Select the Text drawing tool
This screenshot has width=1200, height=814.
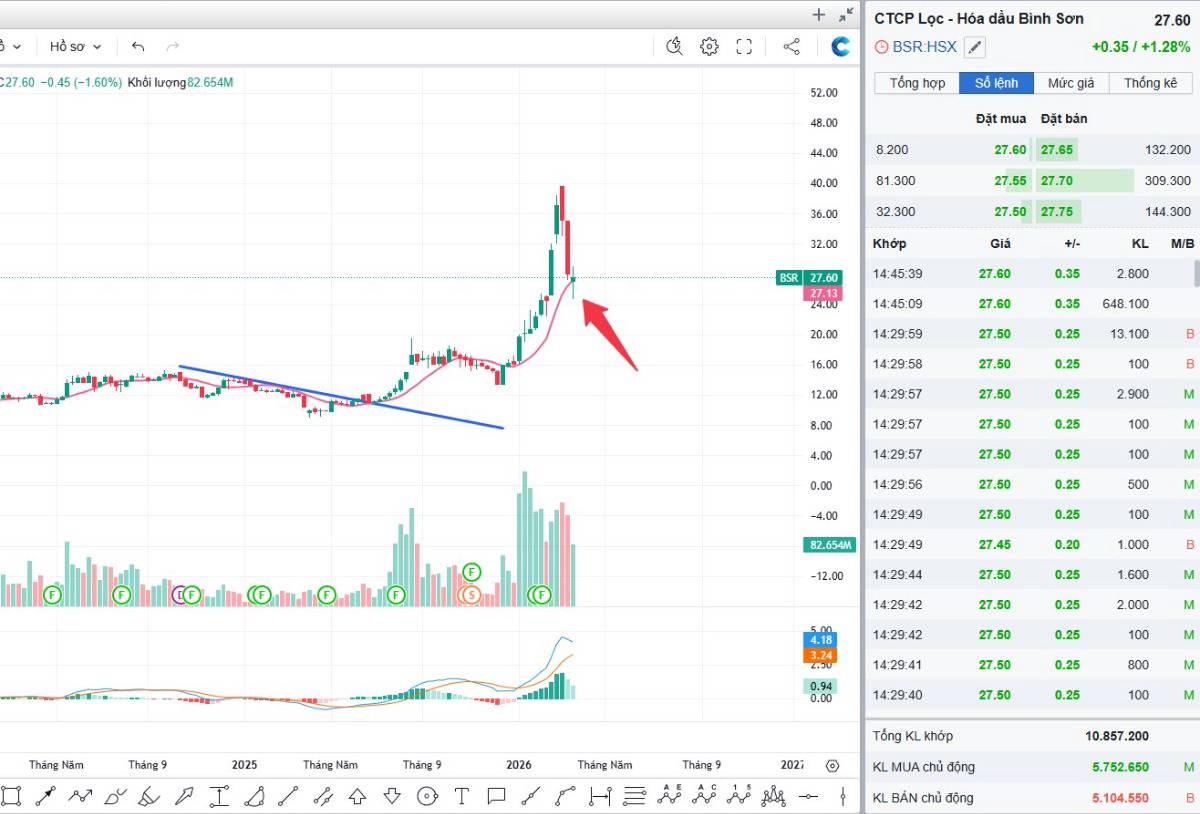[461, 796]
